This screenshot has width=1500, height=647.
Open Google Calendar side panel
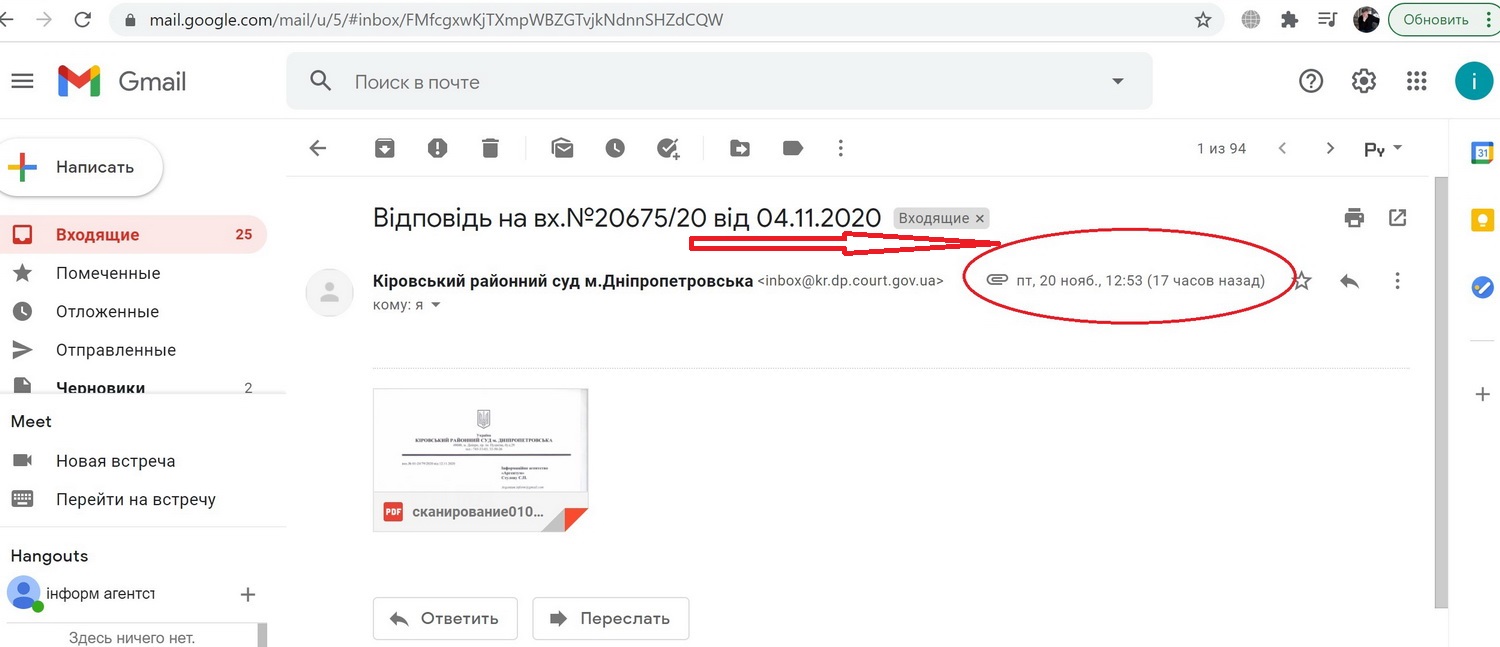(1482, 153)
